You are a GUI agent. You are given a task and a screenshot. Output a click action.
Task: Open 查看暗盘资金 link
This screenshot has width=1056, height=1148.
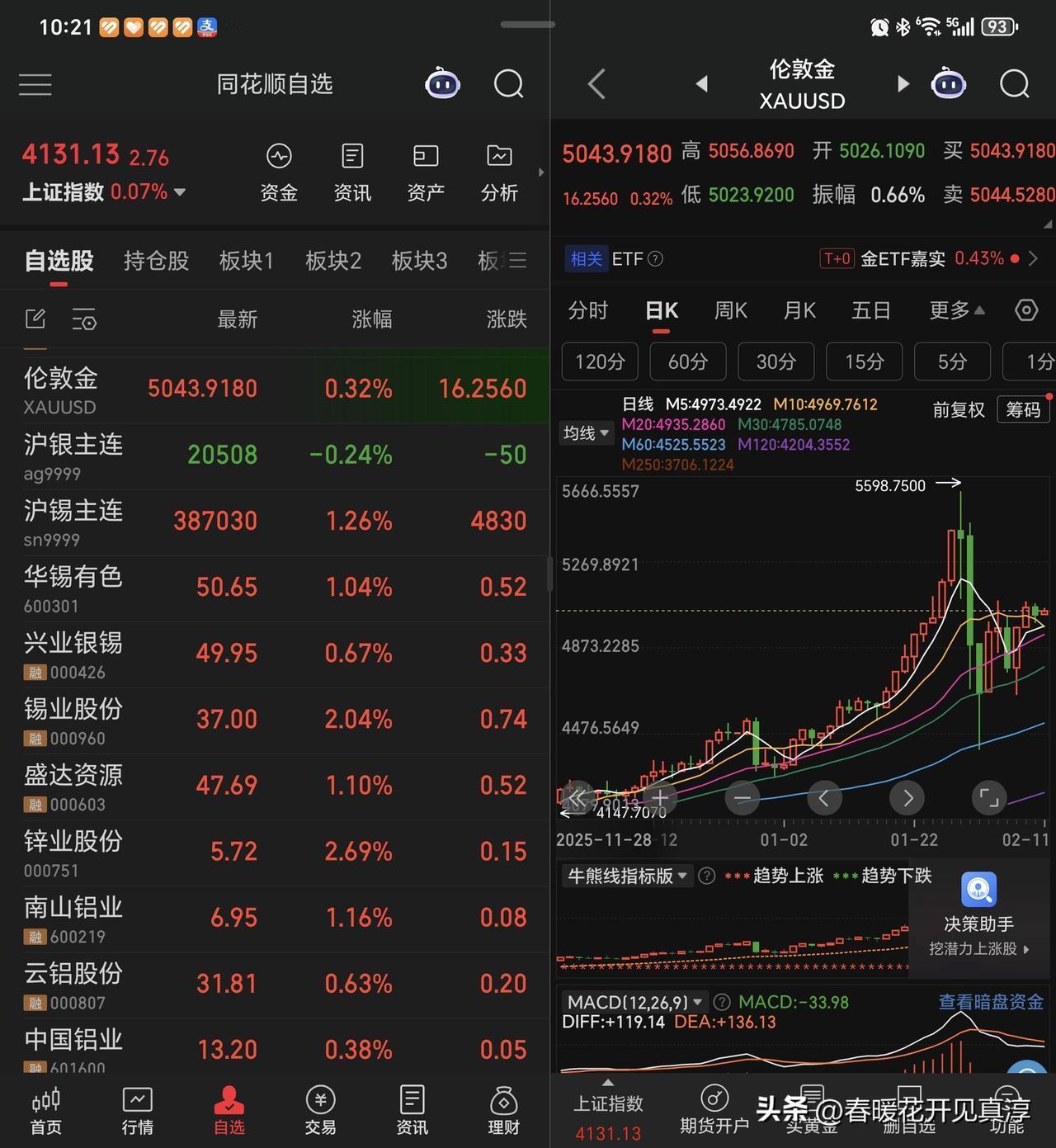pos(991,1002)
